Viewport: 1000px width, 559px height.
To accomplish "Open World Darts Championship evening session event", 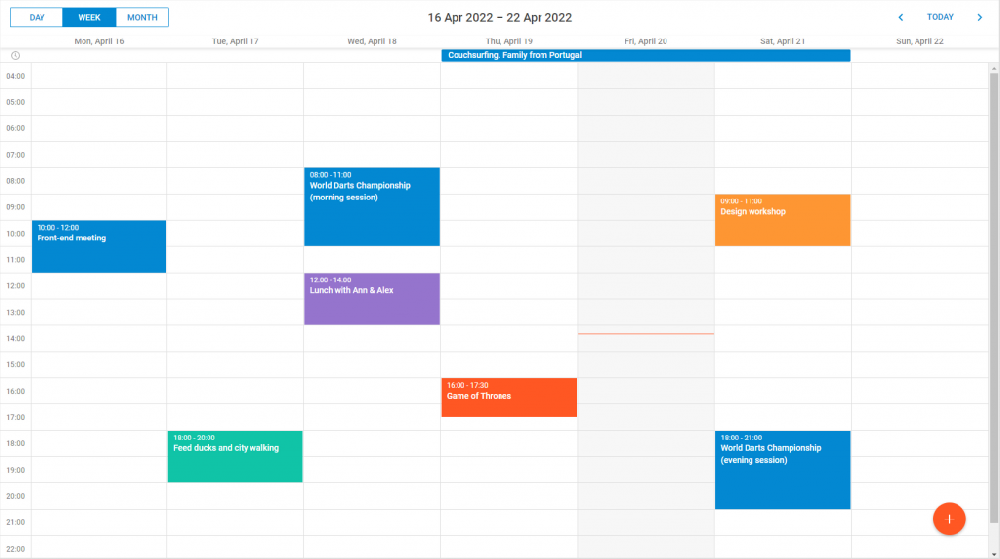I will click(783, 470).
